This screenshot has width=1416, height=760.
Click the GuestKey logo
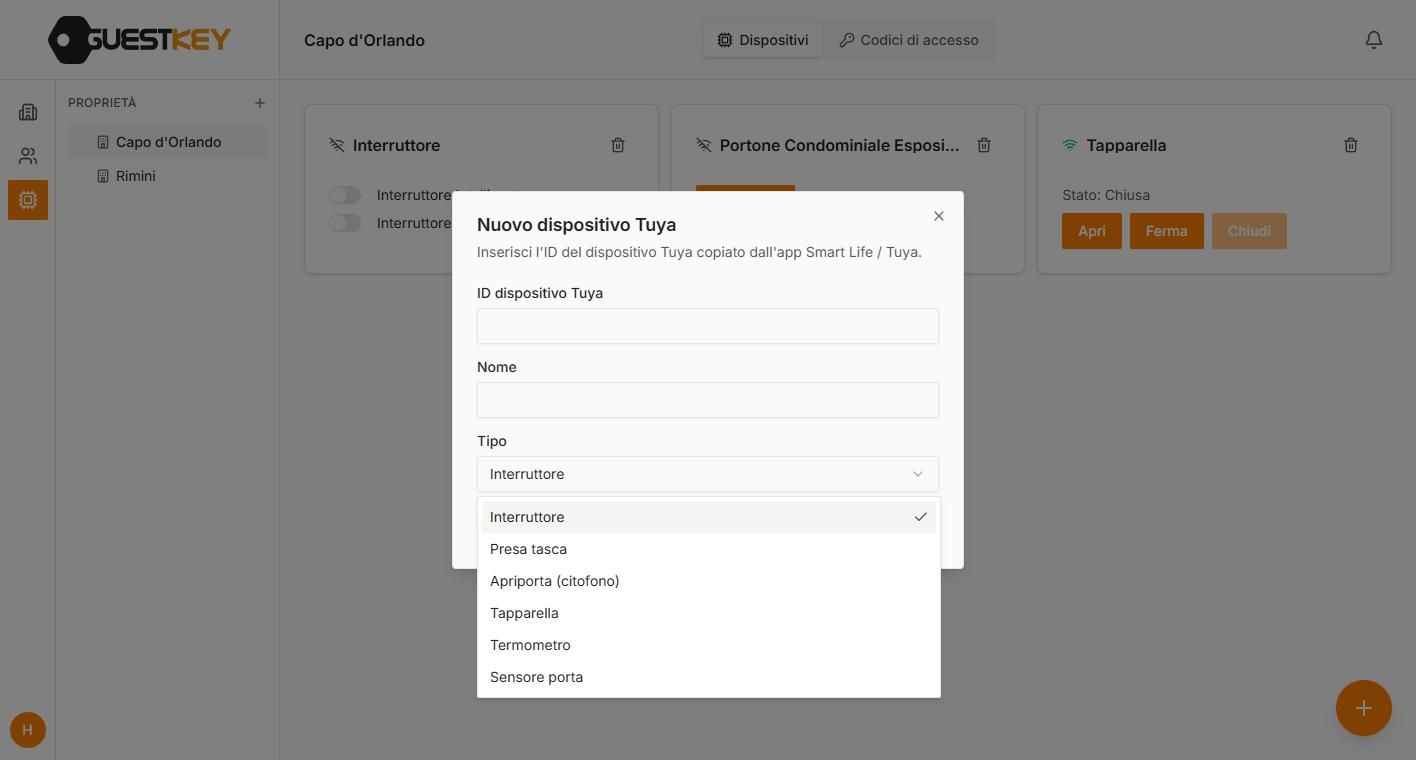(140, 40)
